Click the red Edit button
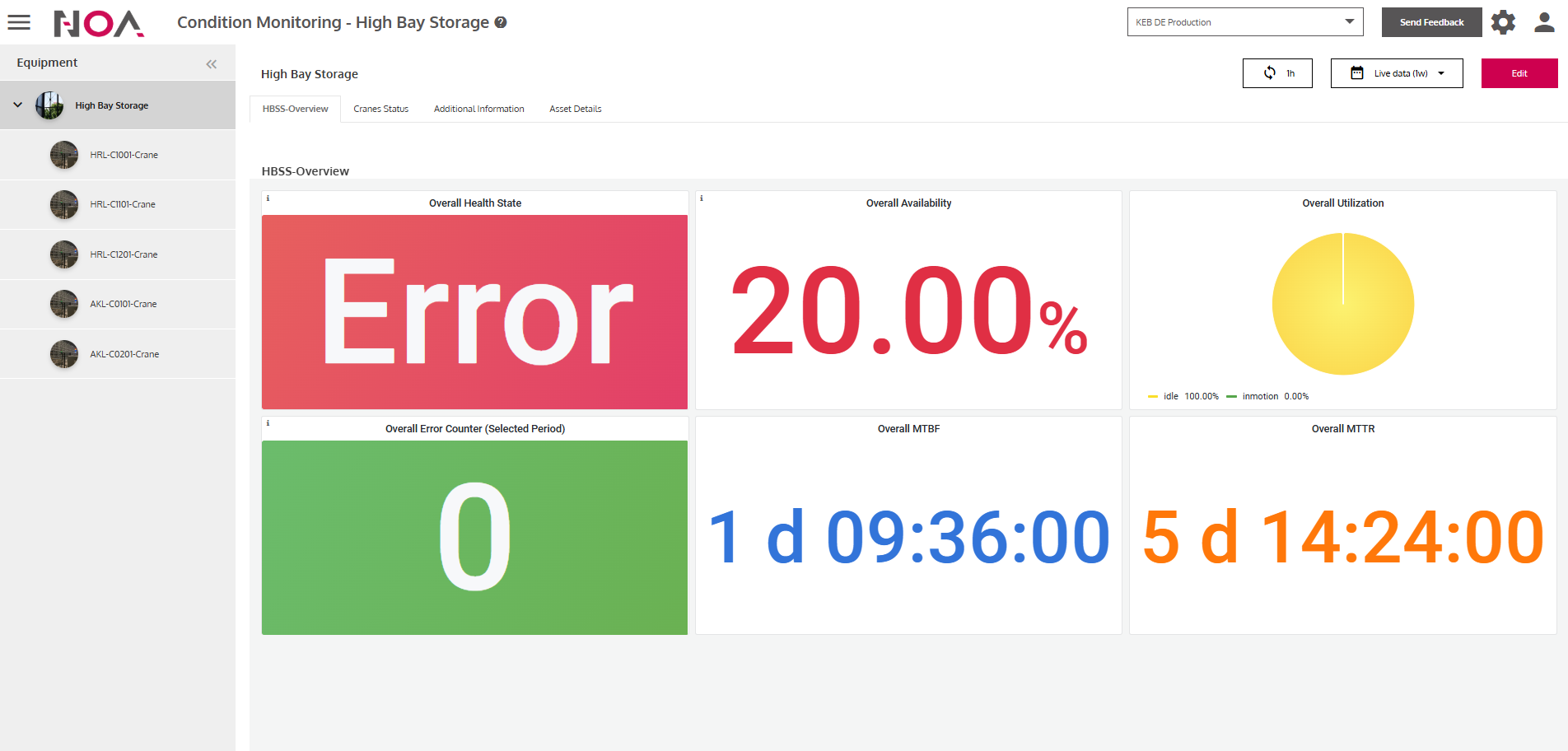The height and width of the screenshot is (751, 1568). [x=1519, y=73]
